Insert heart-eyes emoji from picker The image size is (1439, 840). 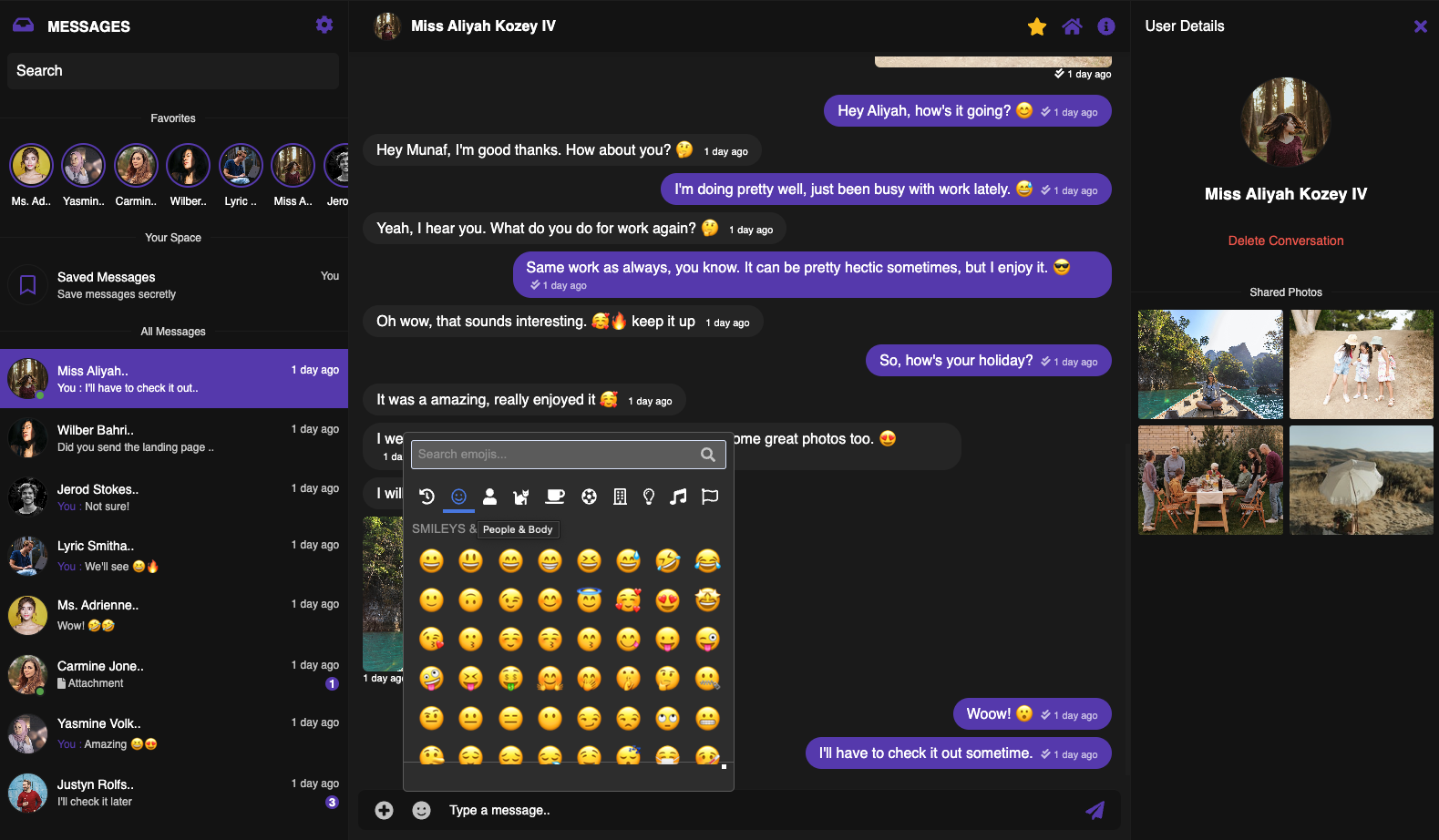point(668,600)
